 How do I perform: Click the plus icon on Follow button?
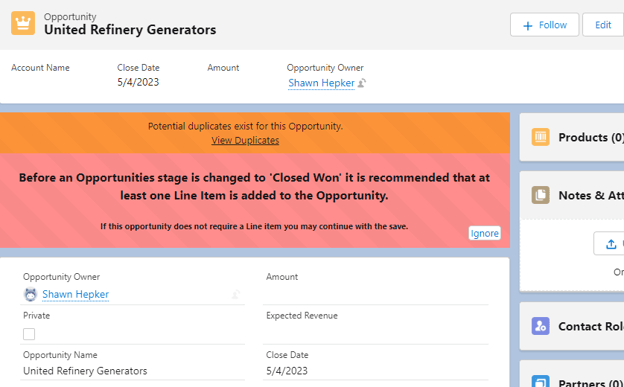(x=528, y=25)
